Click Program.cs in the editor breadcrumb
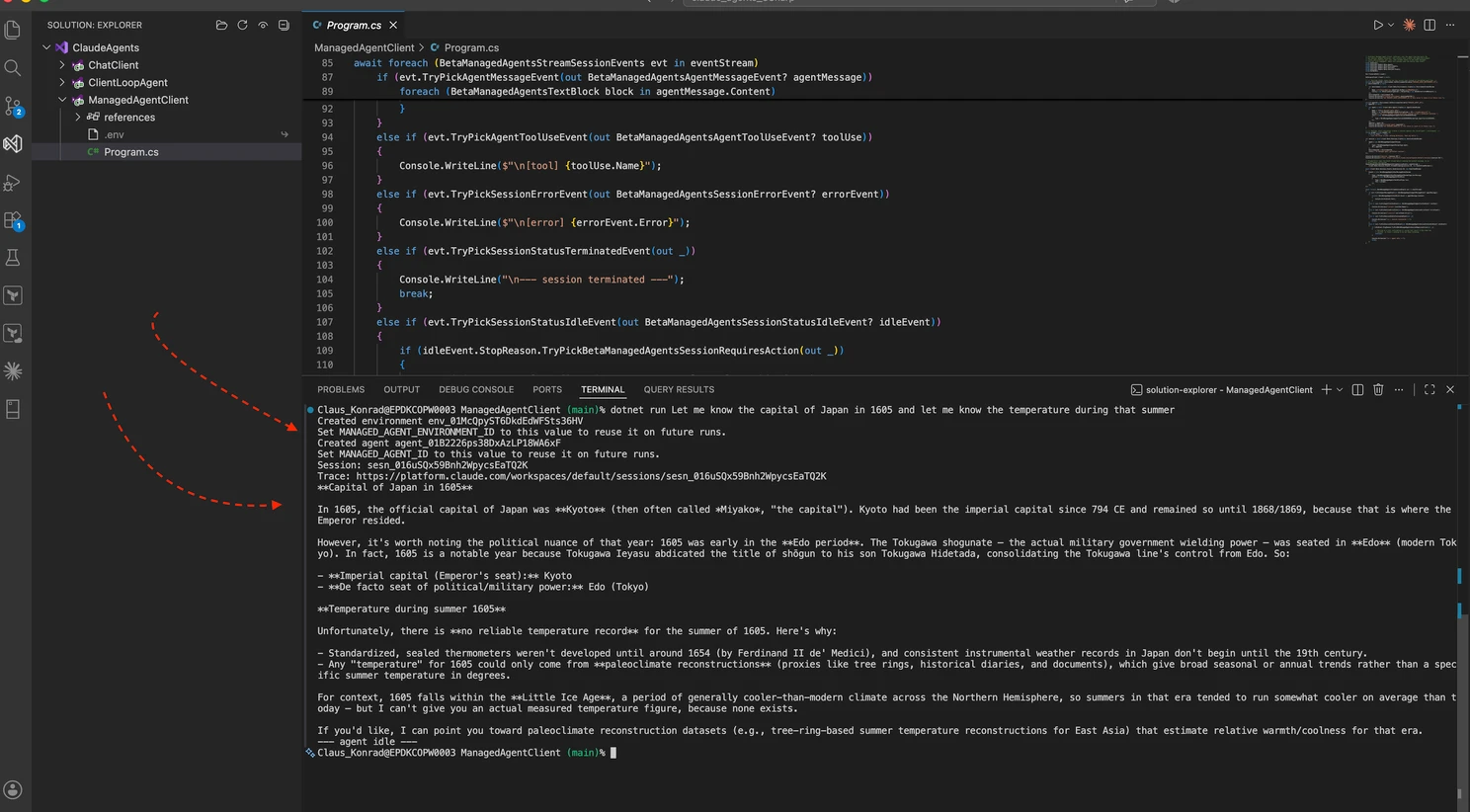 click(471, 47)
